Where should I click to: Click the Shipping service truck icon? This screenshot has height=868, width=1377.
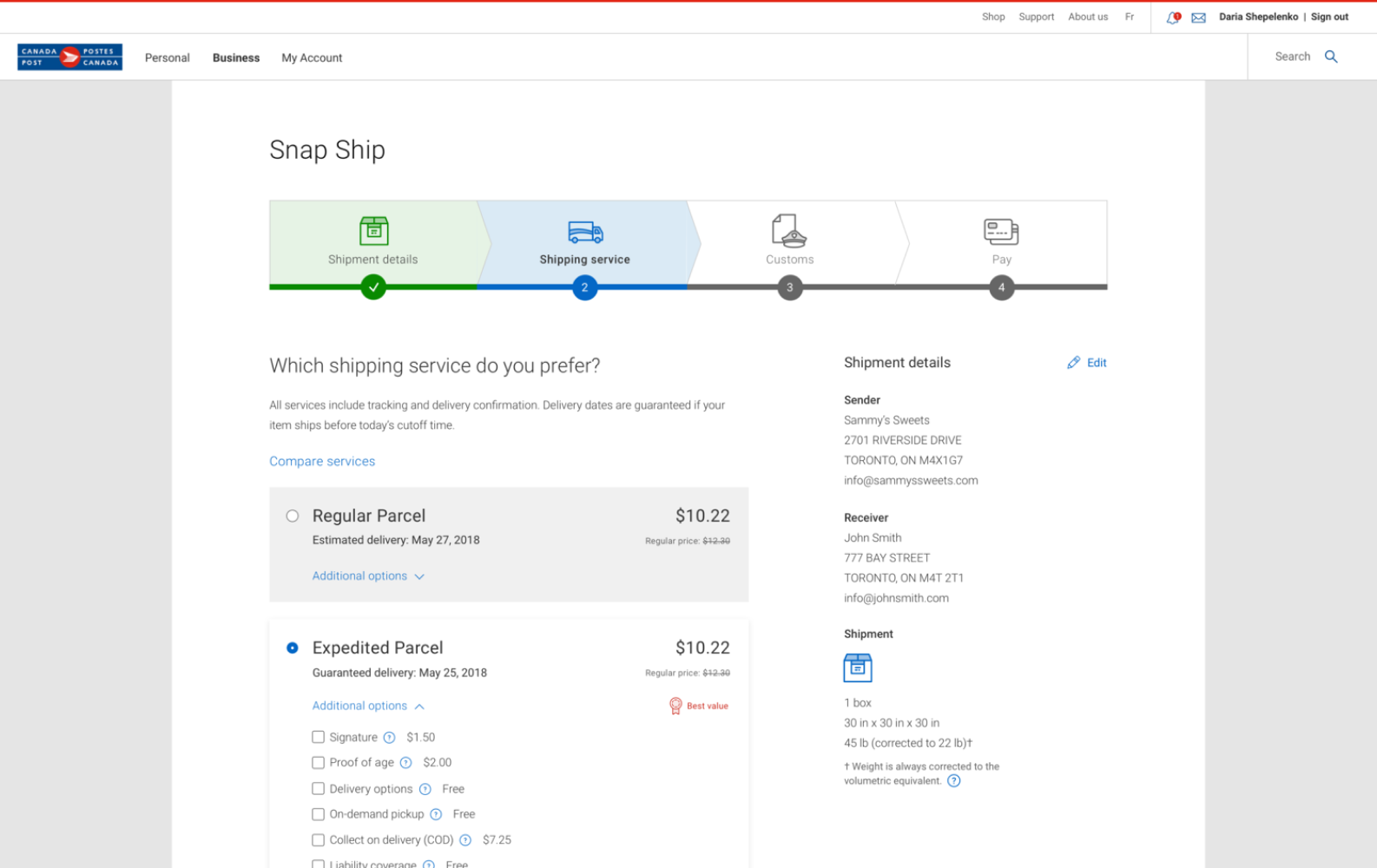click(585, 232)
